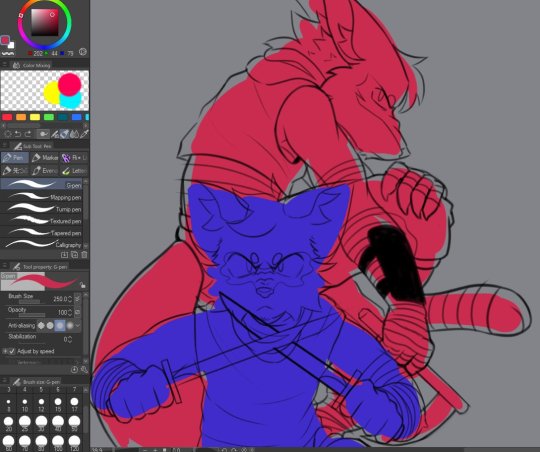Reset tool property to initial settings icon
Viewport: 540px width, 452px height.
point(74,370)
